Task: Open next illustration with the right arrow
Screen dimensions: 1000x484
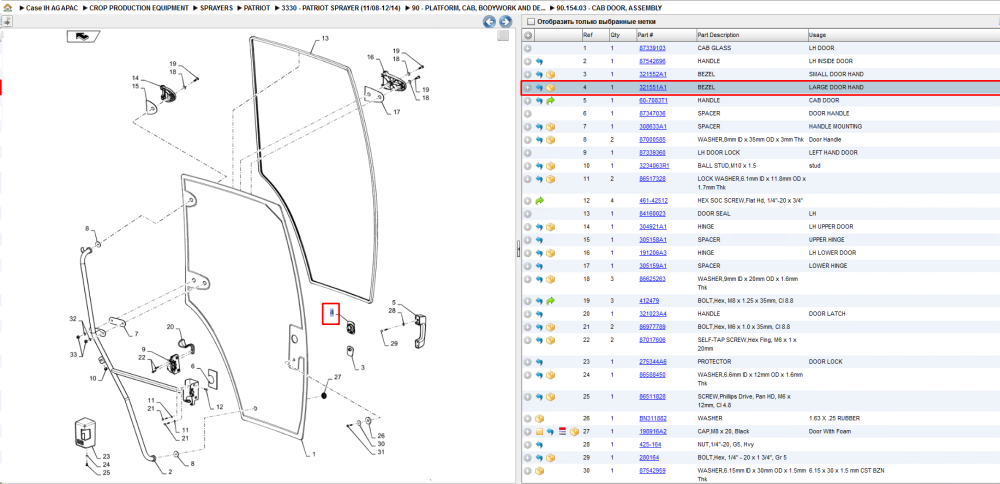Action: (505, 22)
